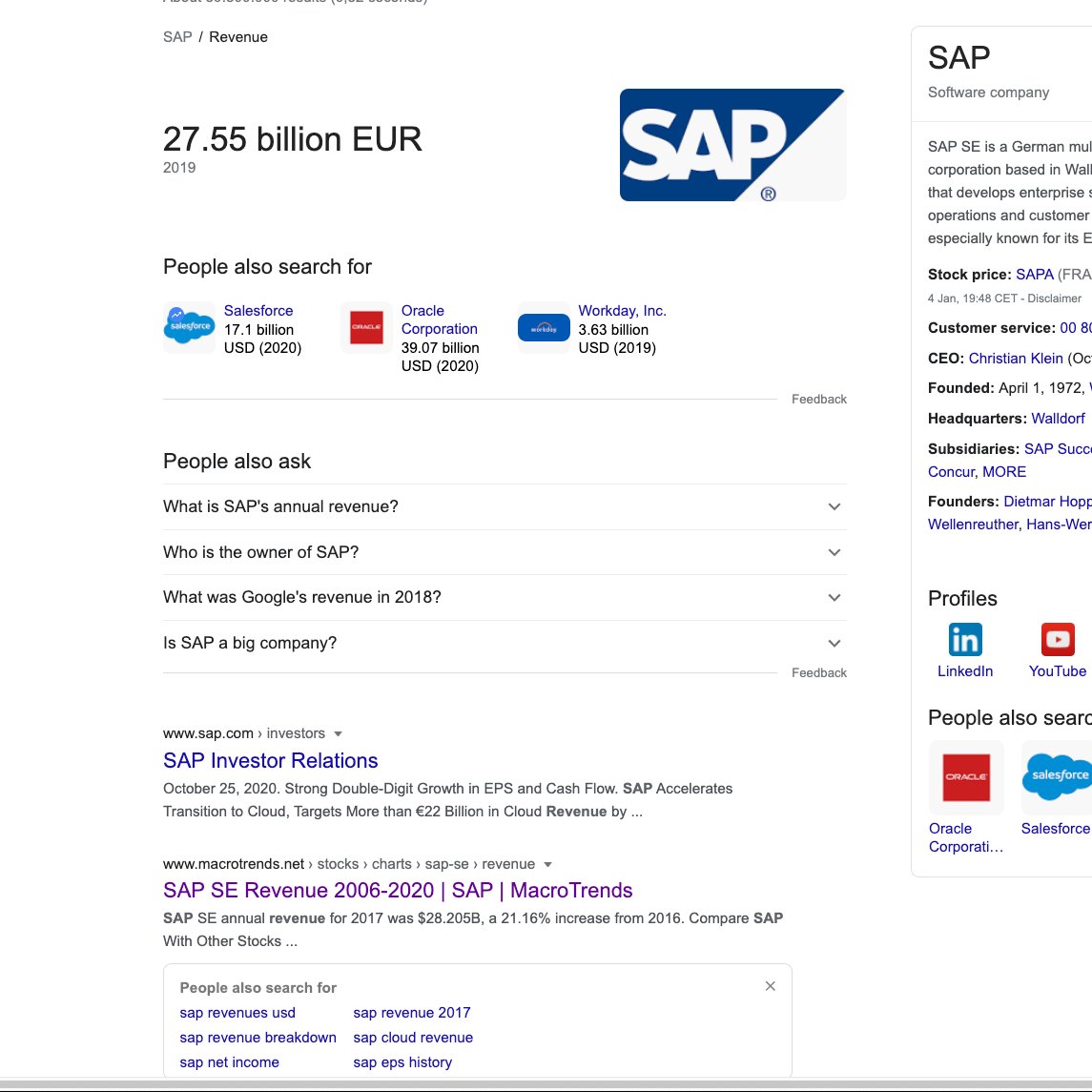Open dropdown arrow next to www.sap.com investors
Image resolution: width=1092 pixels, height=1092 pixels.
coord(338,734)
